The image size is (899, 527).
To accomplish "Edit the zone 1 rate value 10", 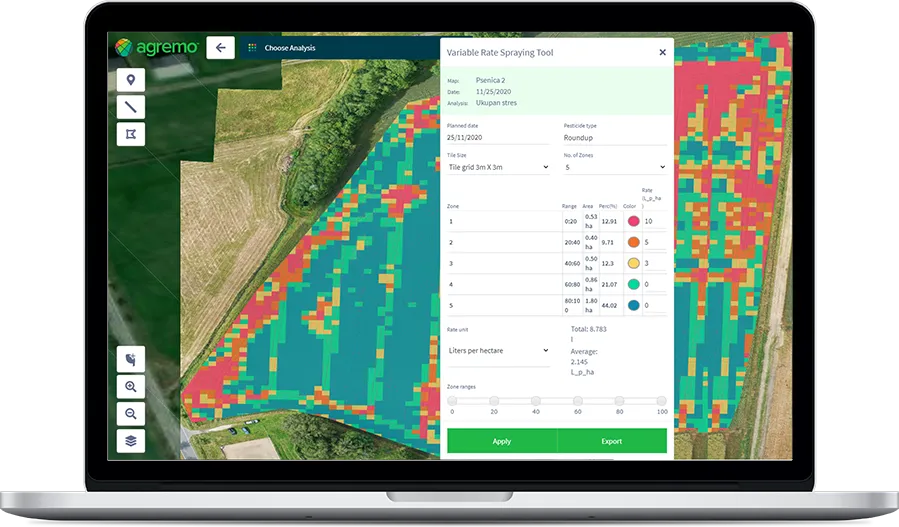I will 654,221.
